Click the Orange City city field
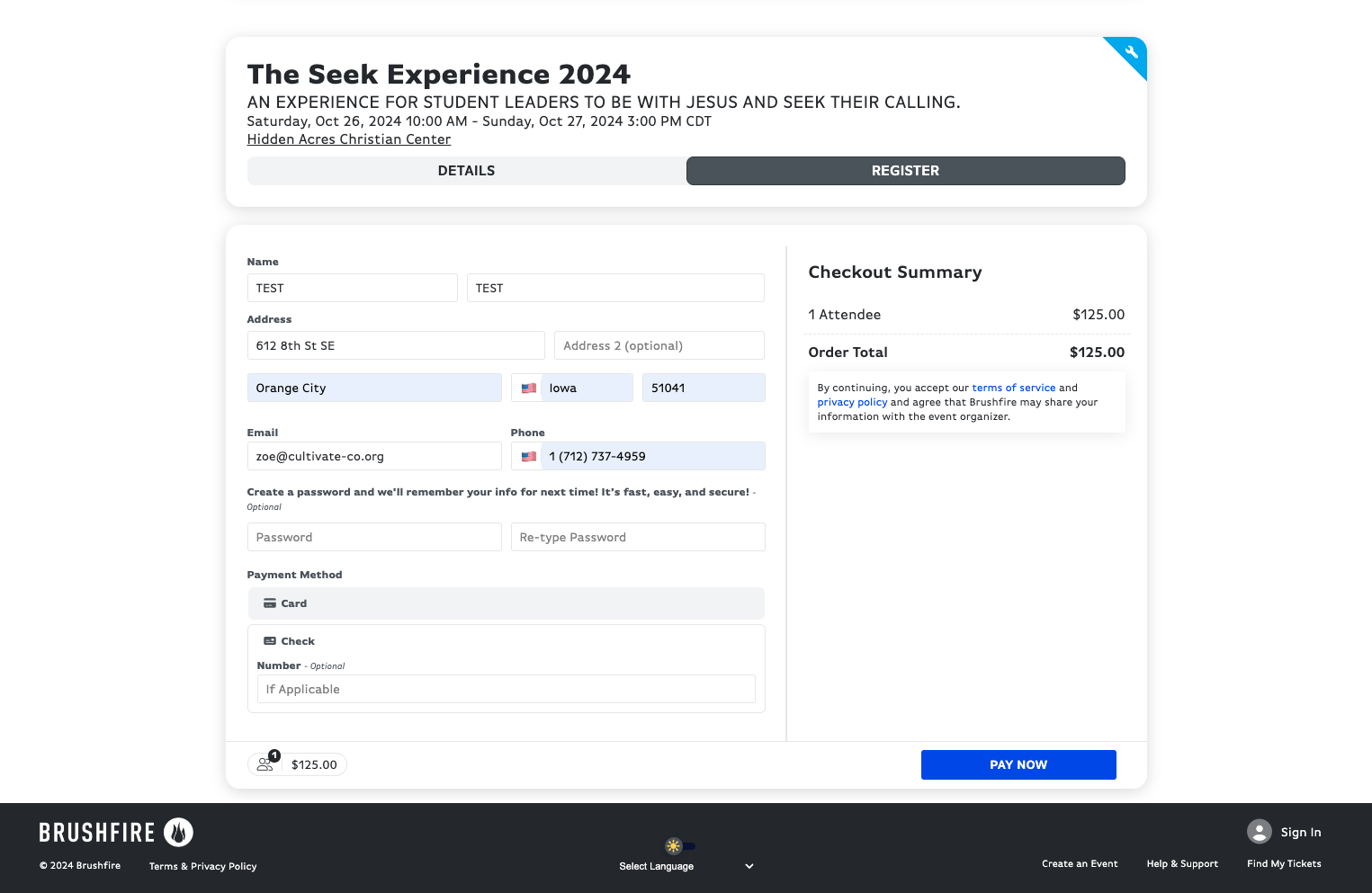This screenshot has height=893, width=1372. tap(374, 388)
